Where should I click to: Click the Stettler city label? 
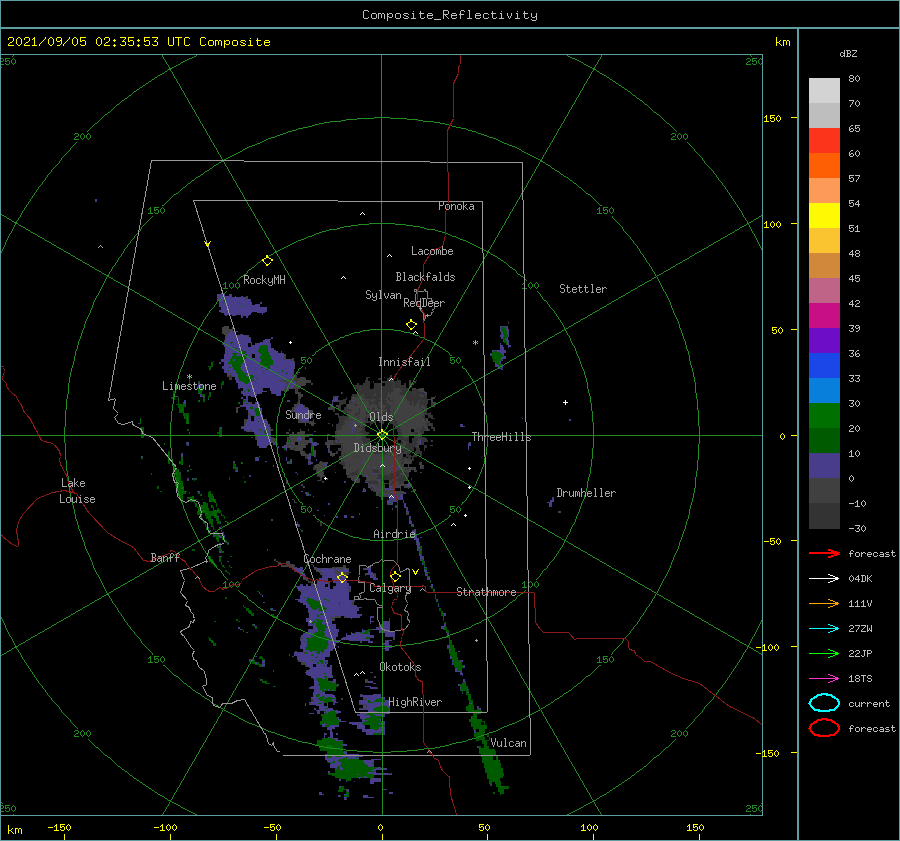click(583, 289)
